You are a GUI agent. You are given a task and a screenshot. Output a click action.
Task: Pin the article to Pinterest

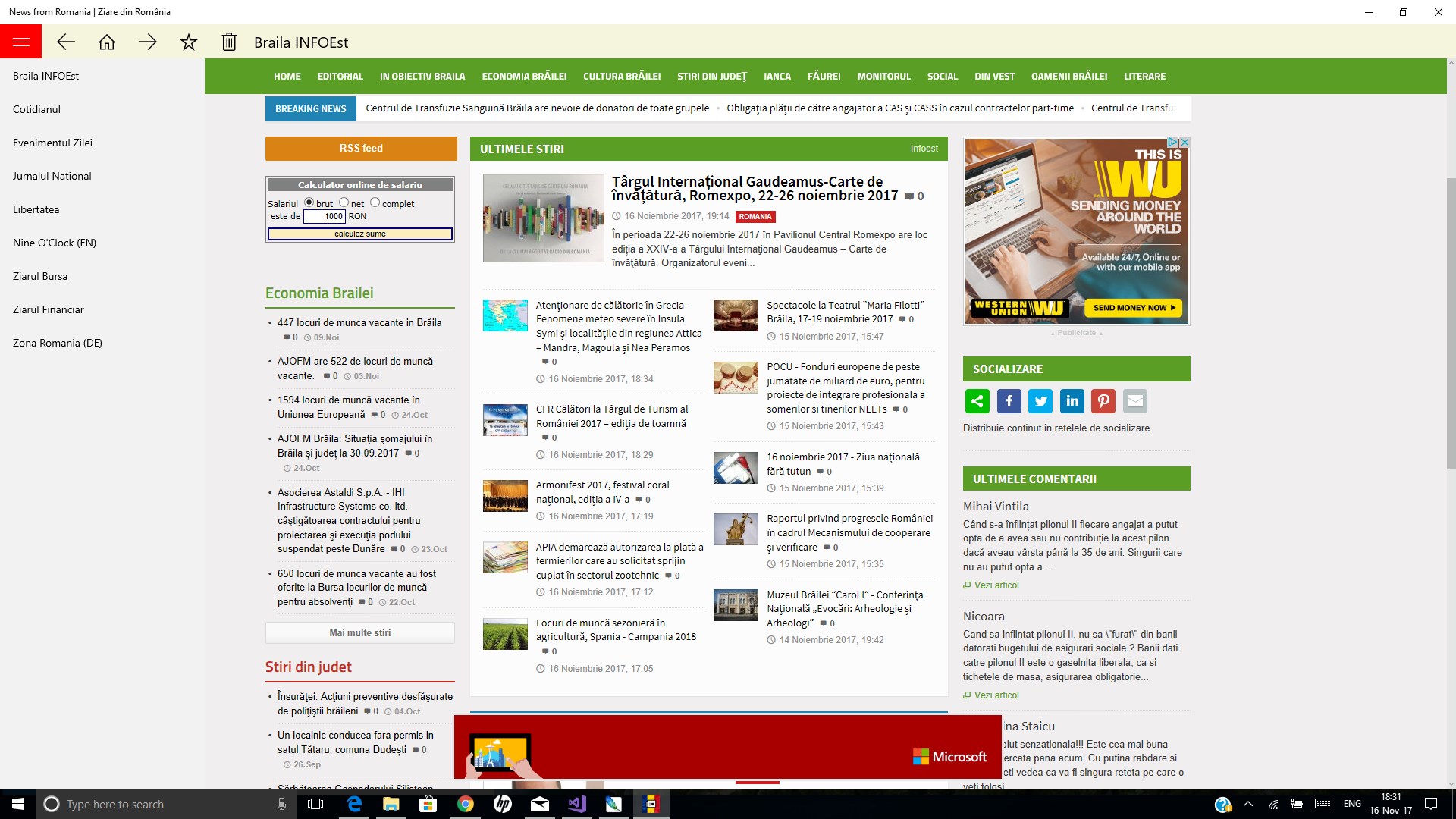[x=1103, y=401]
